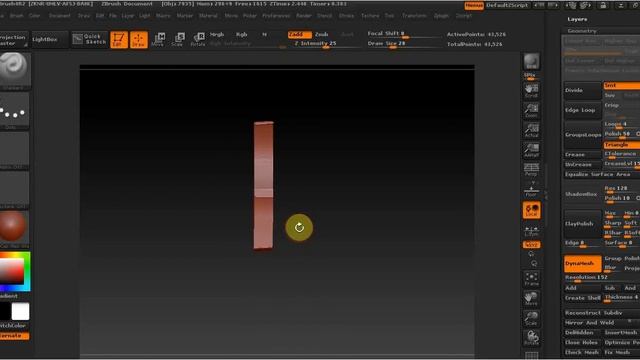
Task: Toggle the Triangle option
Action: 621,145
